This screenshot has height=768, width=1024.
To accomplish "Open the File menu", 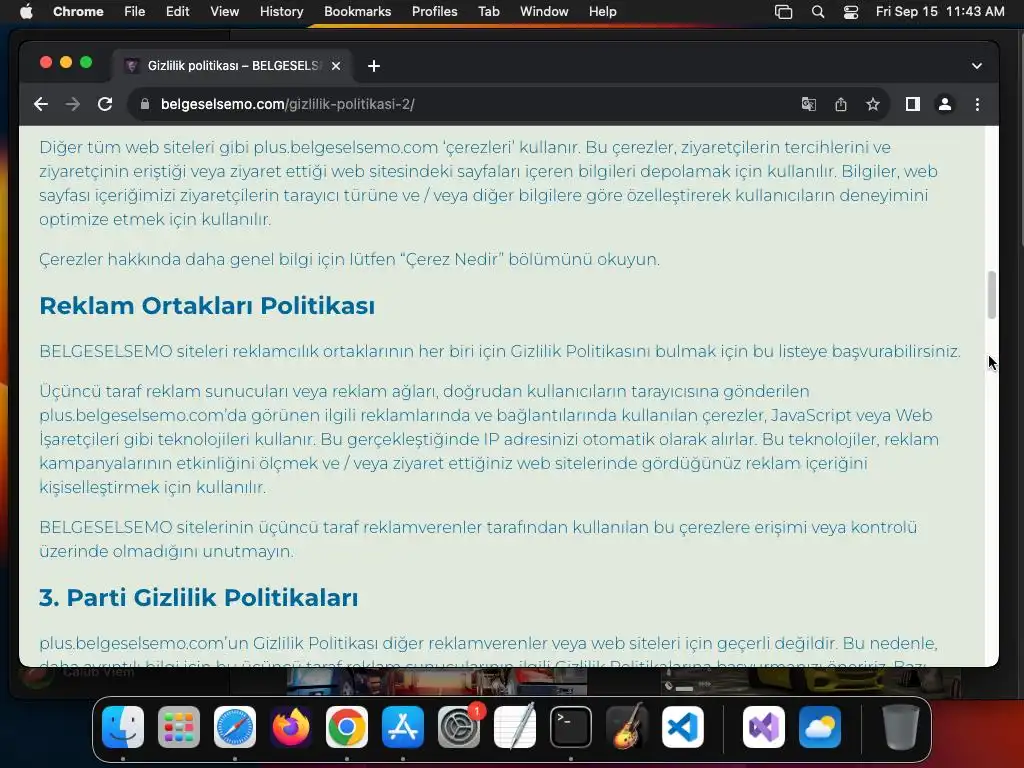I will pos(135,11).
